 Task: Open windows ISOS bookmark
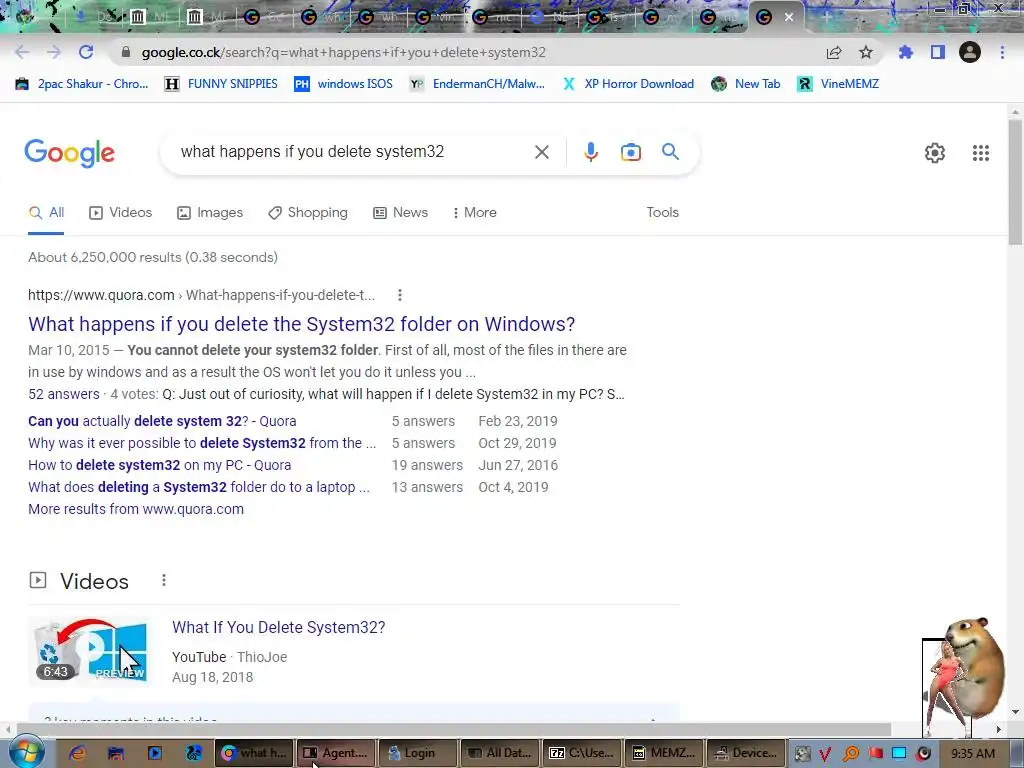pos(344,84)
